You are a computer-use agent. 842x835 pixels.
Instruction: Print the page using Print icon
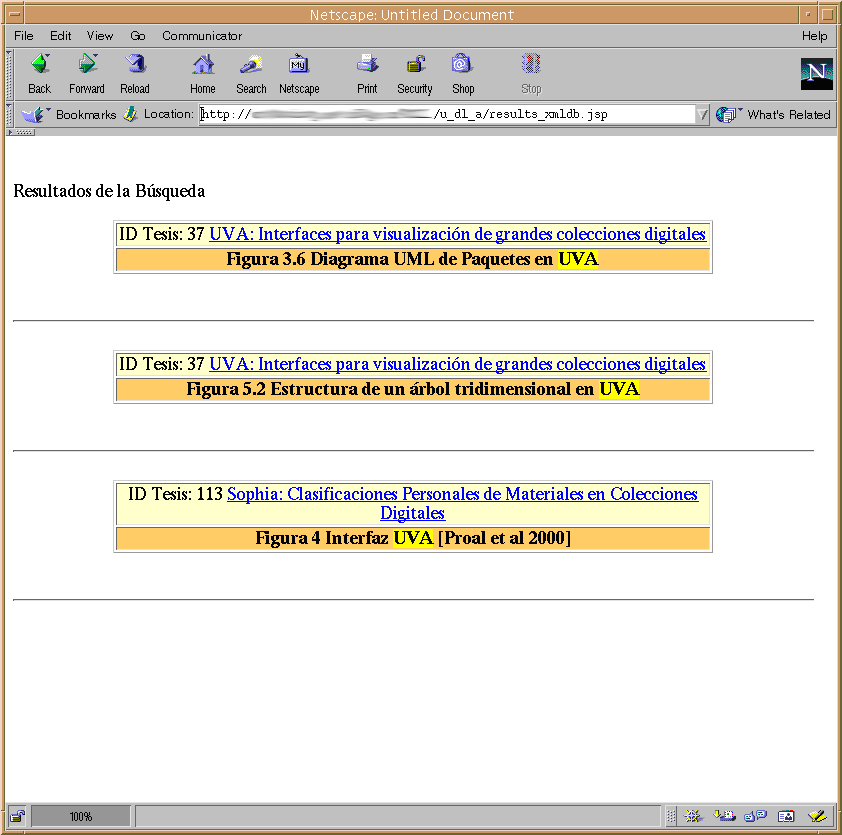point(367,73)
